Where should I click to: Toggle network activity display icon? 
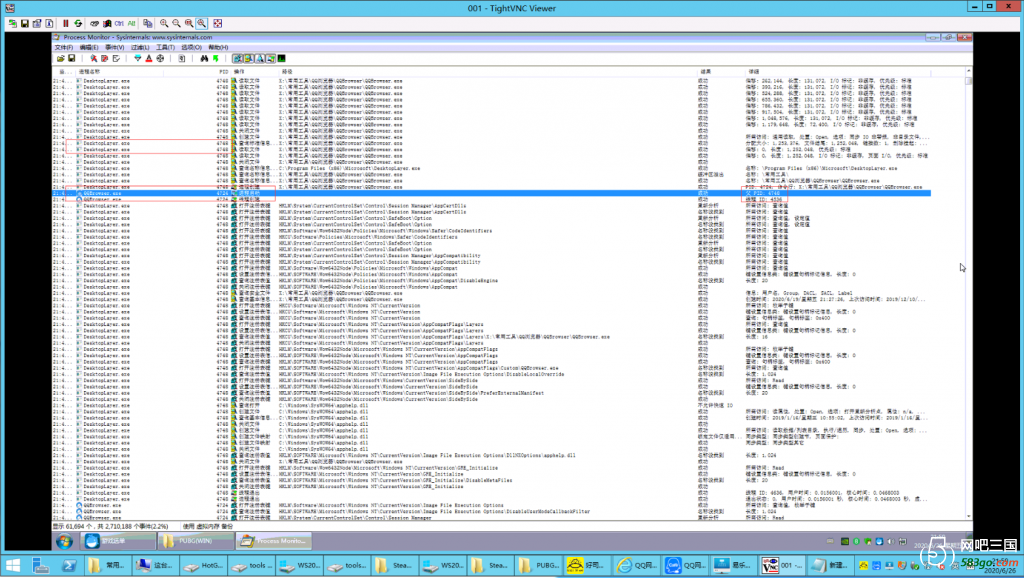pyautogui.click(x=260, y=59)
